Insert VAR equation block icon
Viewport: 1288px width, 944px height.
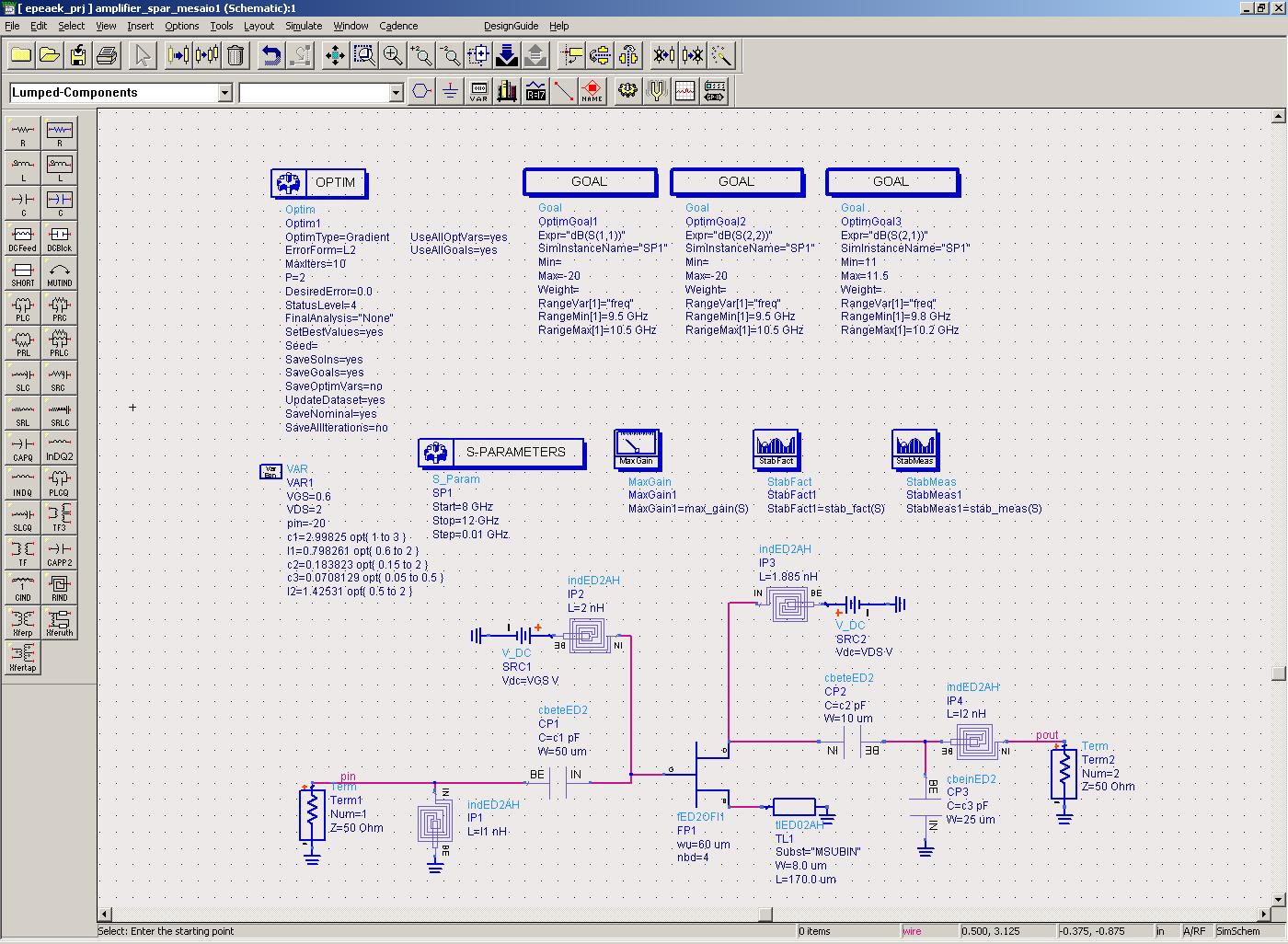pos(478,91)
